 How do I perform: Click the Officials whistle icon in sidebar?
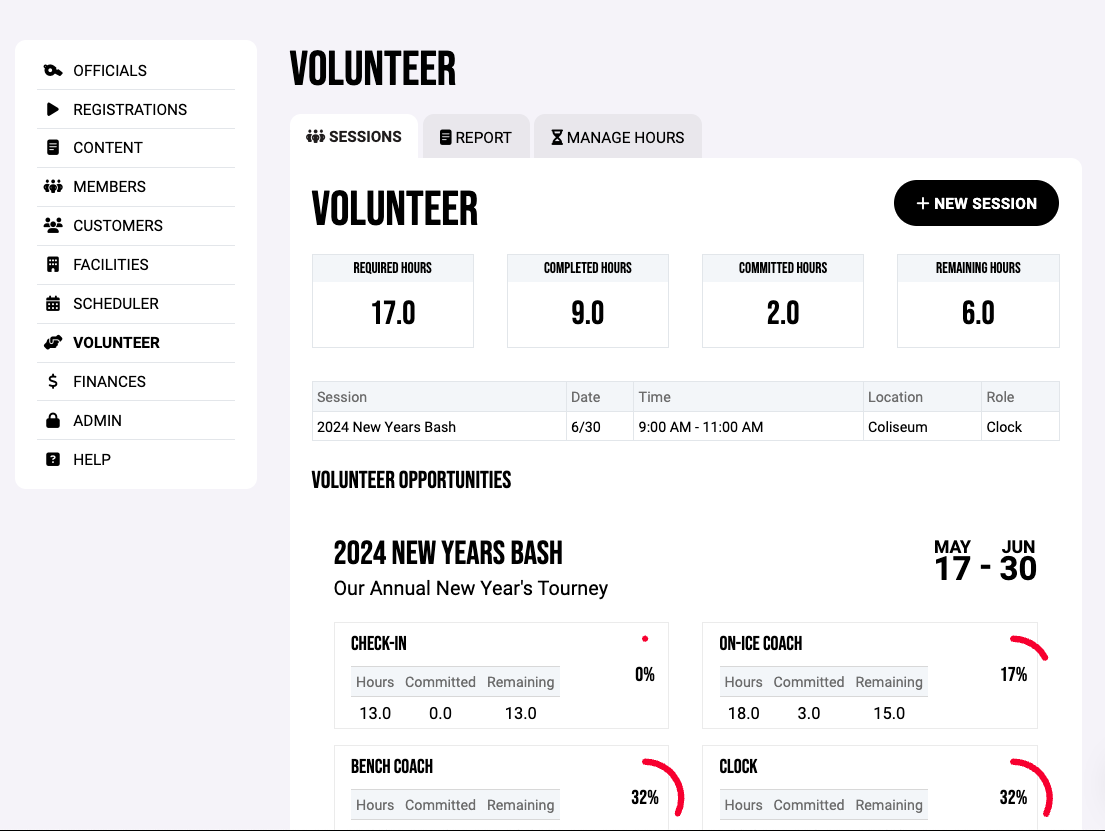53,70
